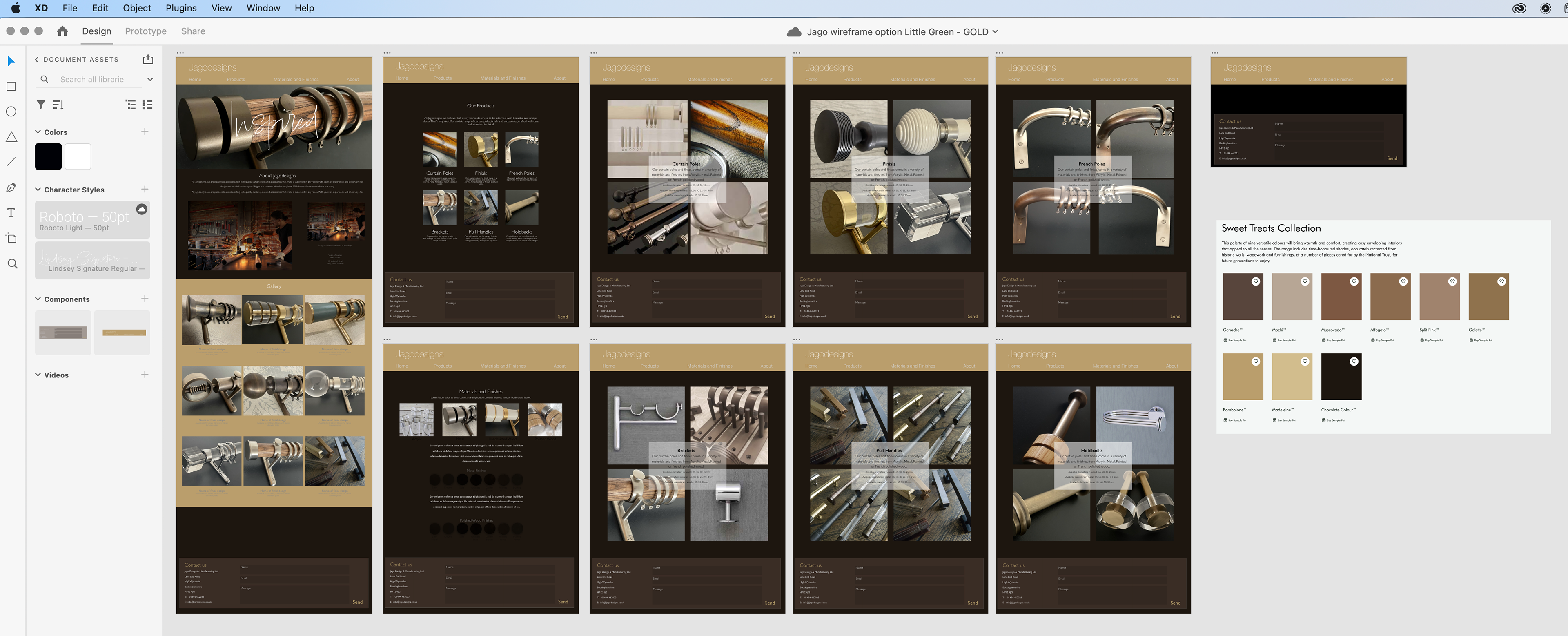Viewport: 1568px width, 636px height.
Task: Click the sort order icon in assets panel
Action: [58, 105]
